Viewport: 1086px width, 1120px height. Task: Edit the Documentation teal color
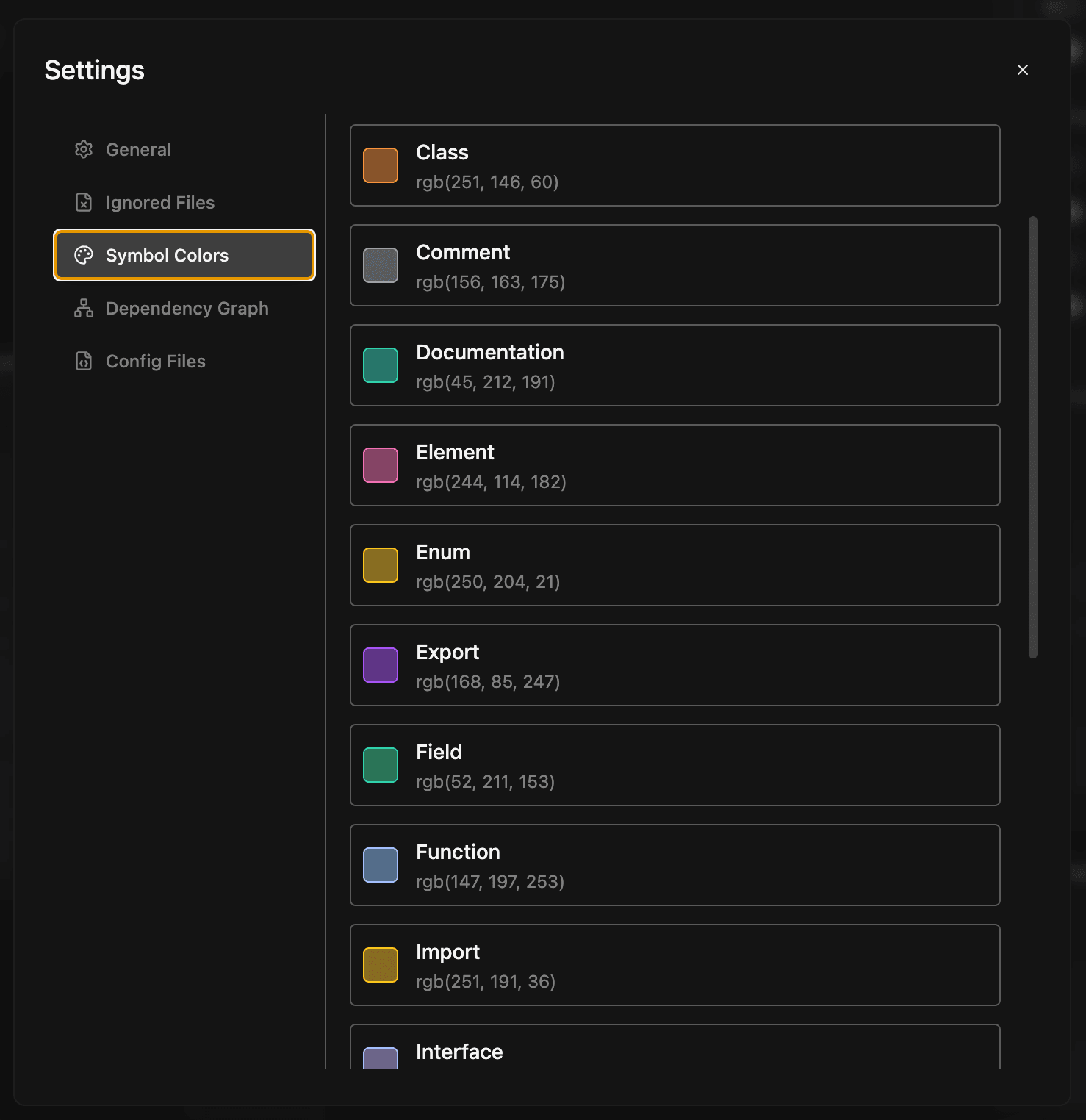[x=380, y=365]
